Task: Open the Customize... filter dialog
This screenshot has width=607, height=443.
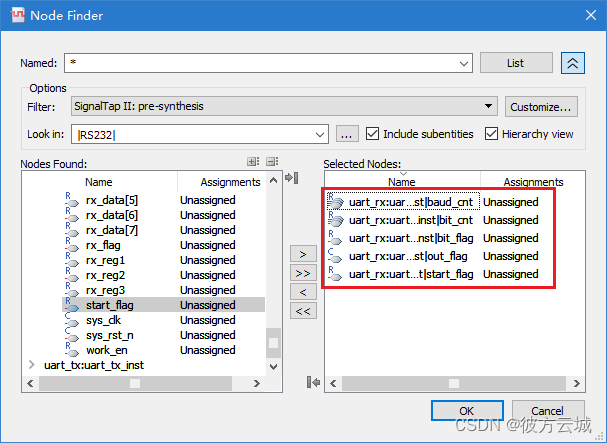Action: [x=541, y=106]
